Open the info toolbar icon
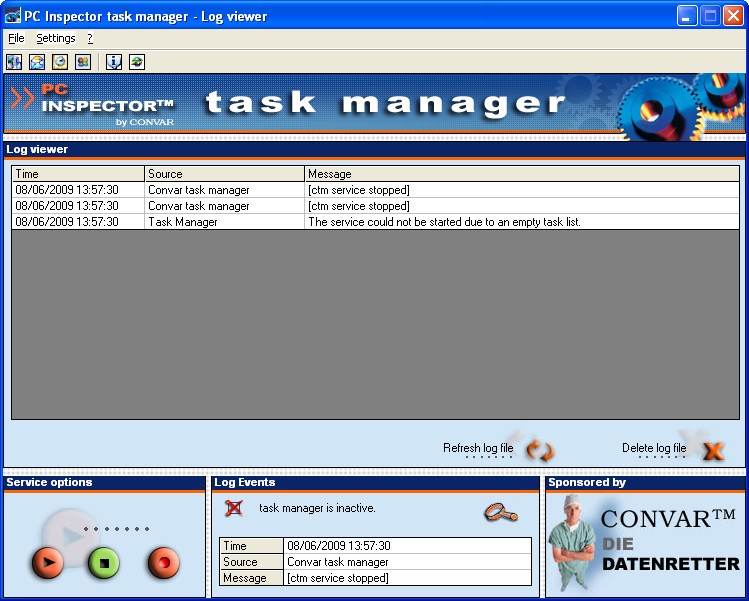 point(114,62)
